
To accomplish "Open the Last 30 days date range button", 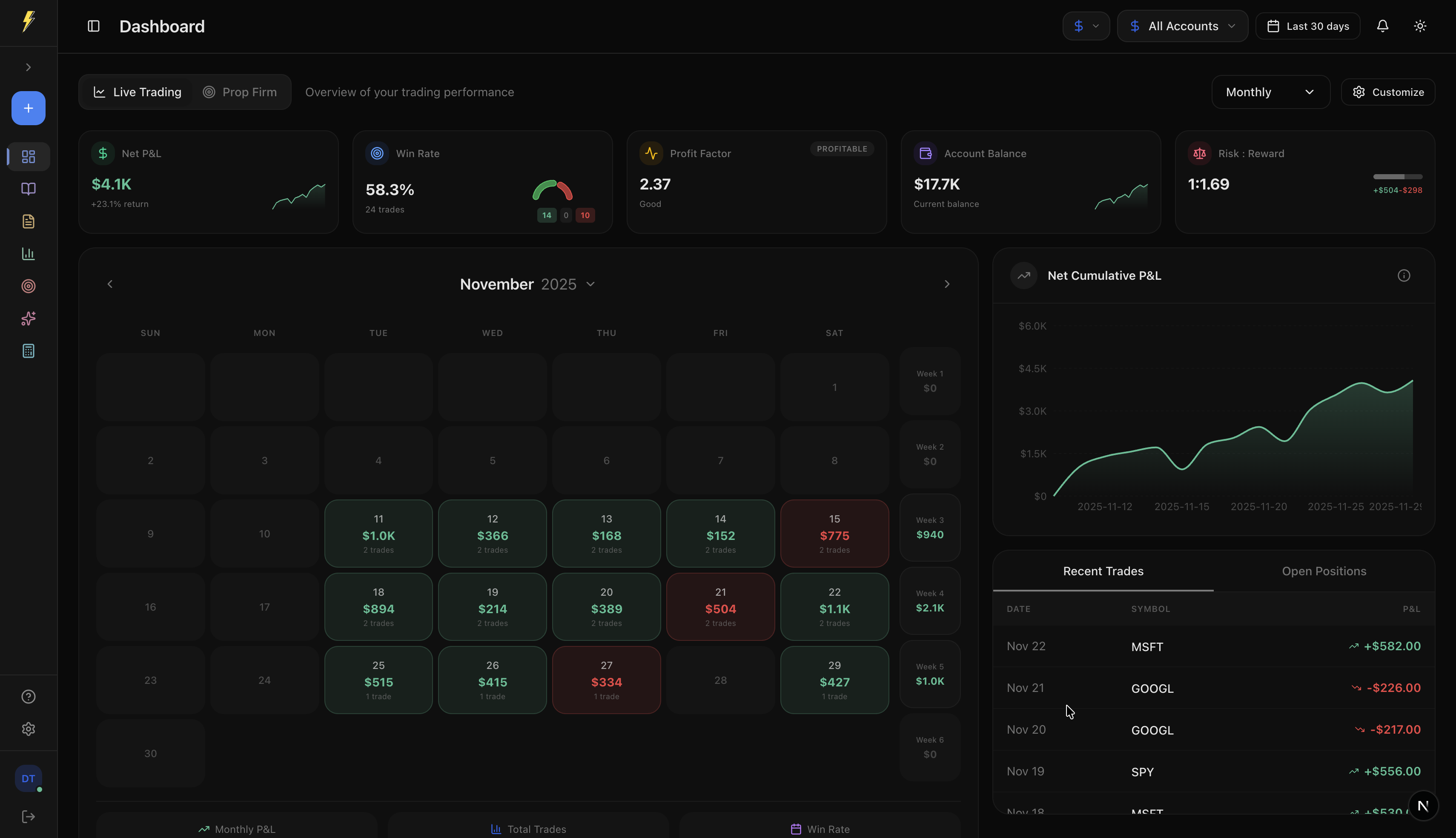I will tap(1307, 26).
